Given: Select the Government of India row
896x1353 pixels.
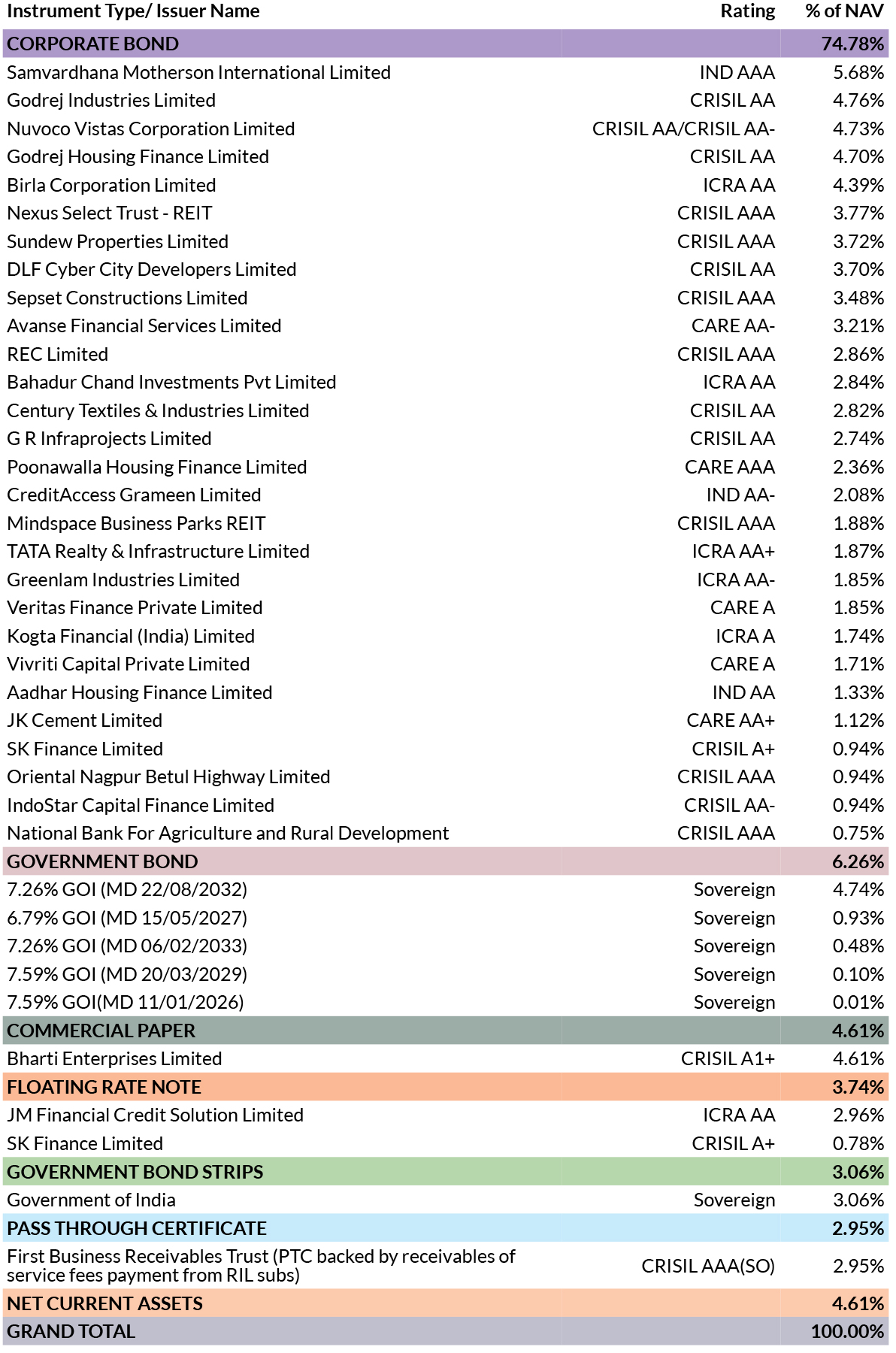Looking at the screenshot, I should pyautogui.click(x=91, y=1200).
